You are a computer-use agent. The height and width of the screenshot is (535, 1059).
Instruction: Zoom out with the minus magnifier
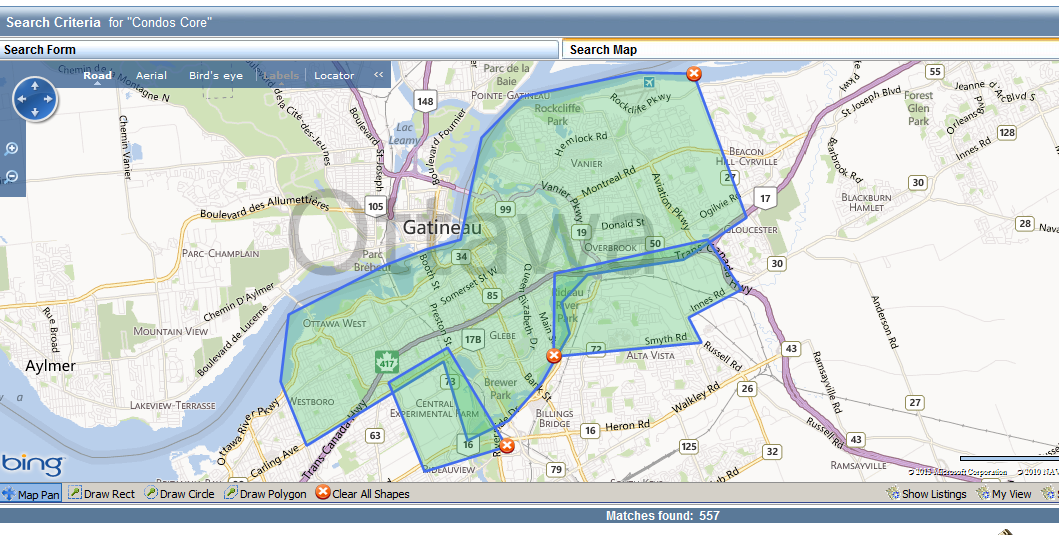pos(11,177)
